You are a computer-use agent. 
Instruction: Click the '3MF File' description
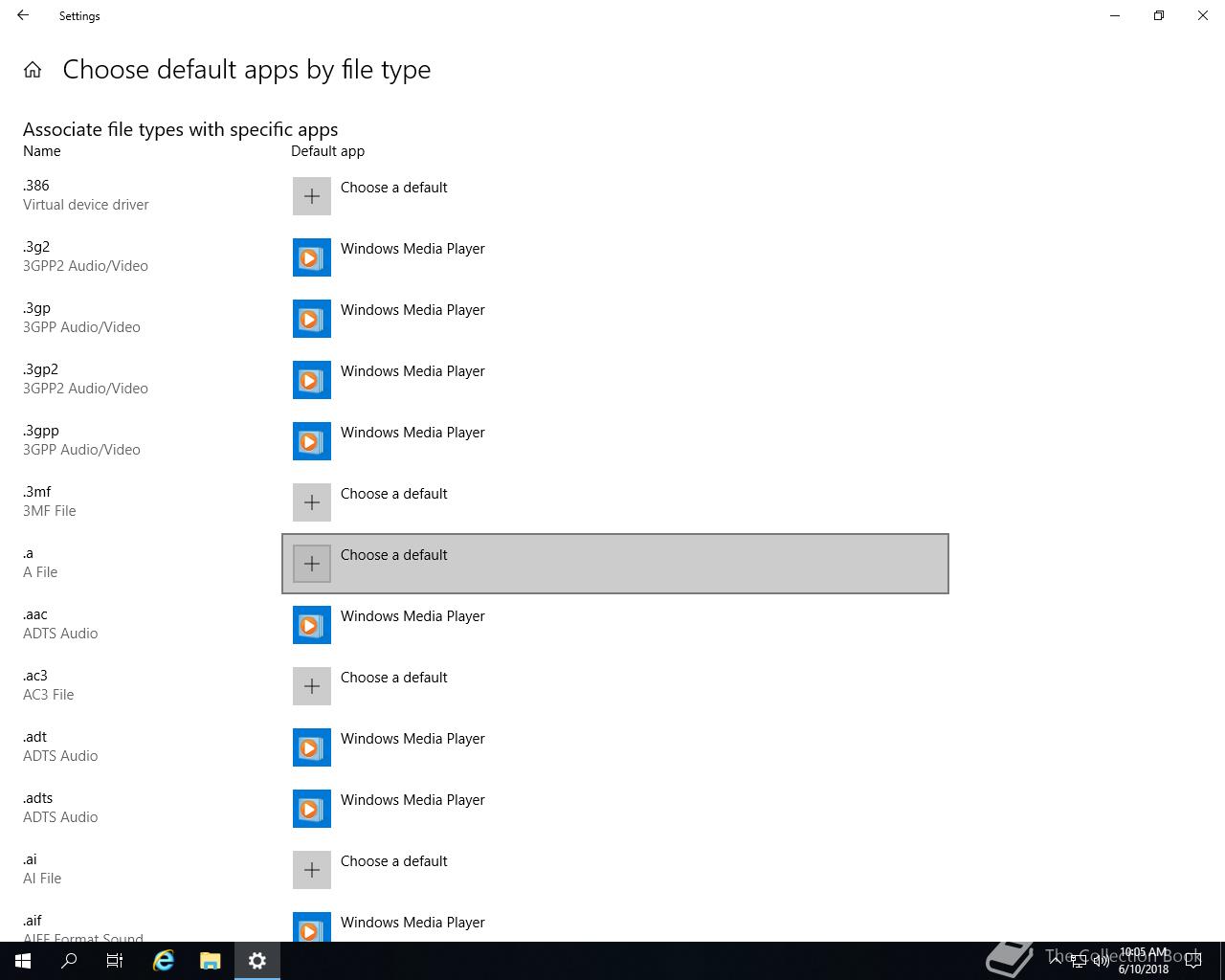click(50, 511)
